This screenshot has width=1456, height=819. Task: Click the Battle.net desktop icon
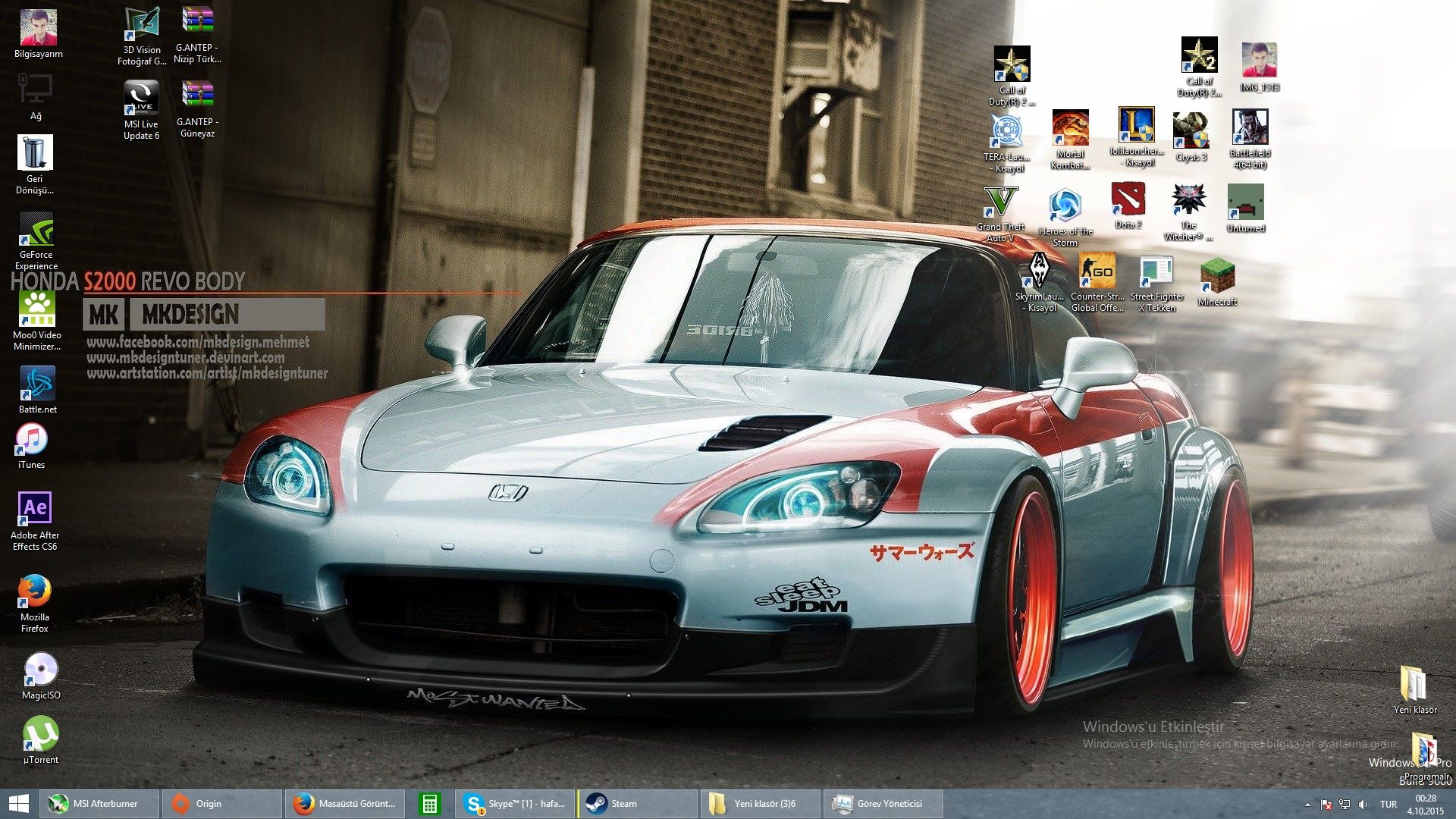pos(37,384)
